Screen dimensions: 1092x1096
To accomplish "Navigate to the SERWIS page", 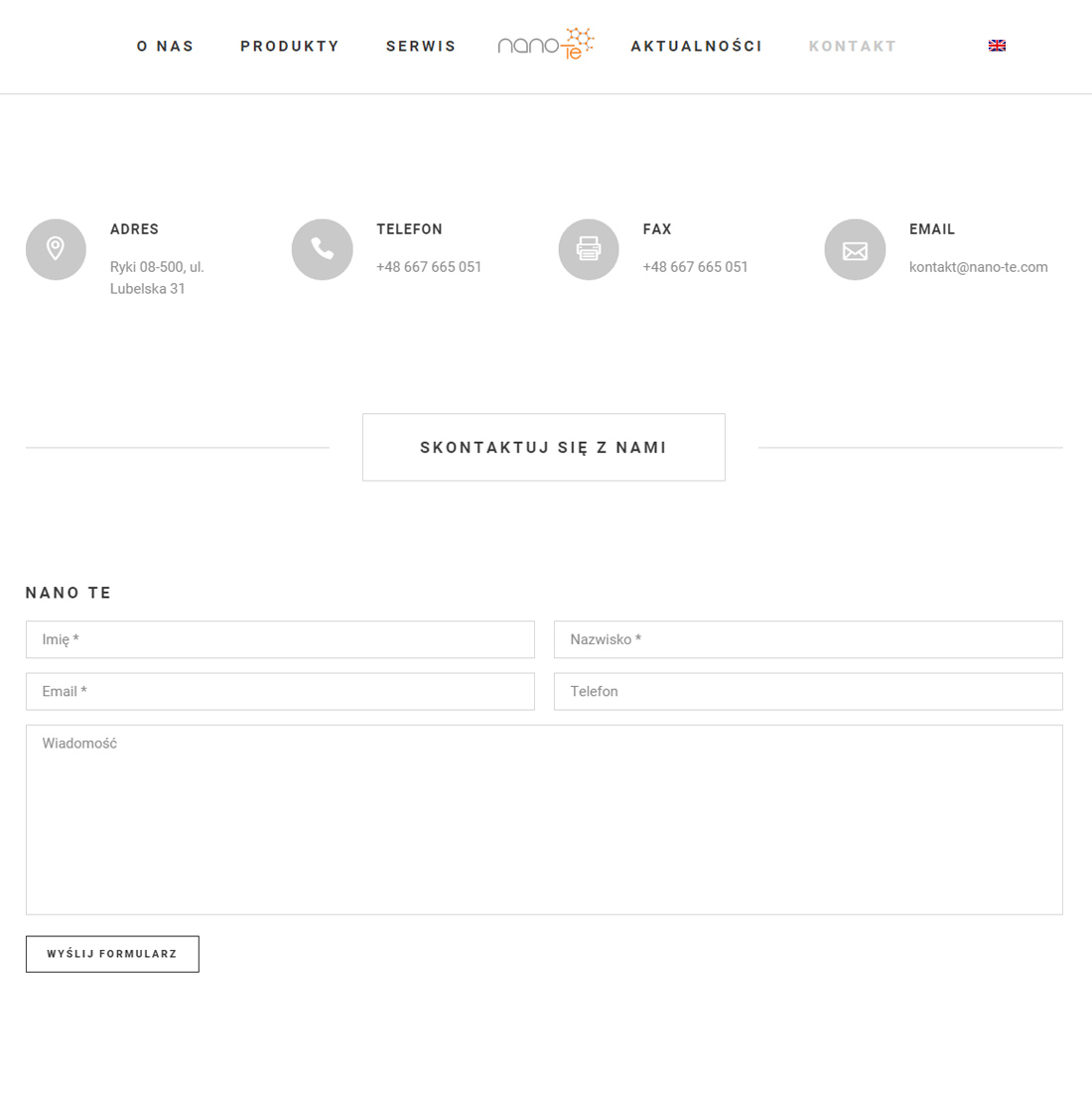I will 421,46.
